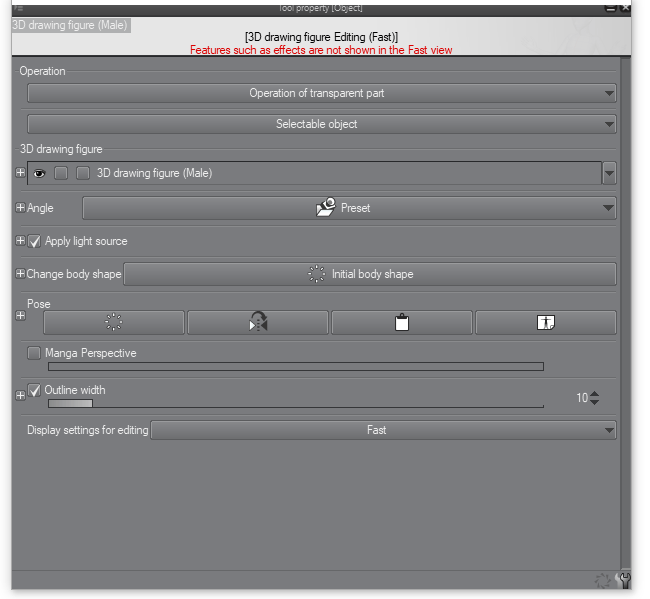
Task: Expand the Angle settings plus
Action: 20,207
